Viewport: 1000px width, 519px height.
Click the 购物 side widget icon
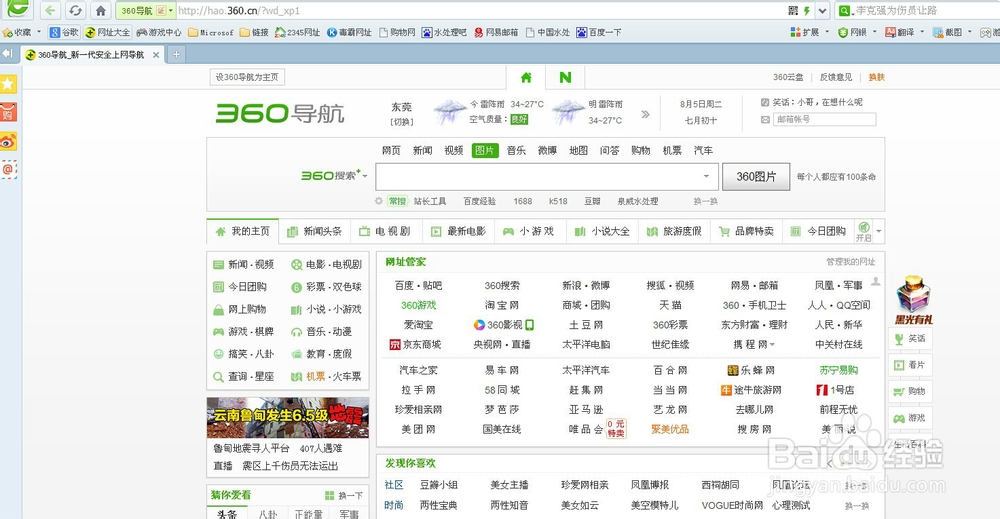[x=899, y=391]
